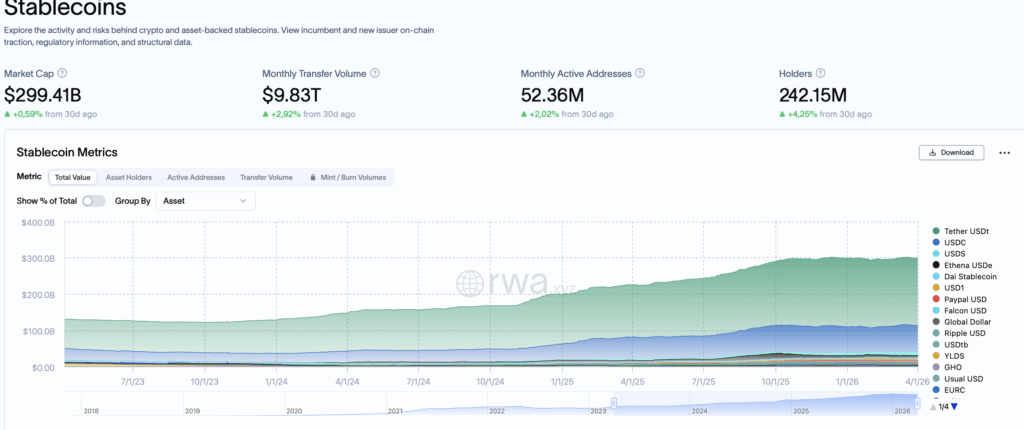This screenshot has height=430, width=1024.
Task: Click the lock icon beside Mint / Burn Volumes
Action: click(x=313, y=177)
